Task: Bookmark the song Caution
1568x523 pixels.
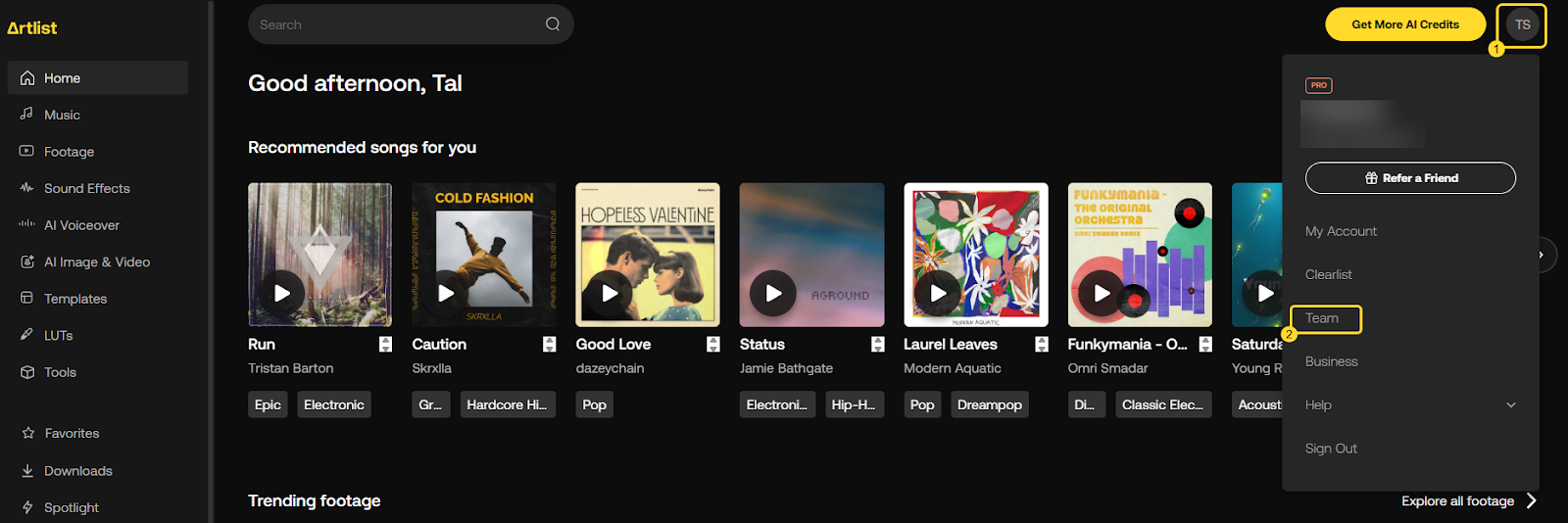Action: [x=550, y=345]
